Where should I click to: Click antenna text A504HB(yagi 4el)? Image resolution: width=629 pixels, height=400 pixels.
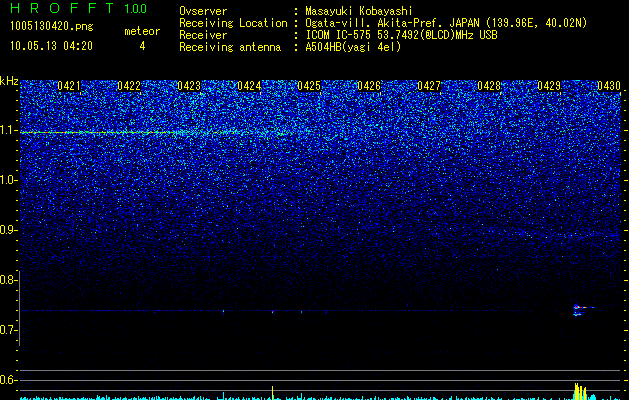point(353,47)
